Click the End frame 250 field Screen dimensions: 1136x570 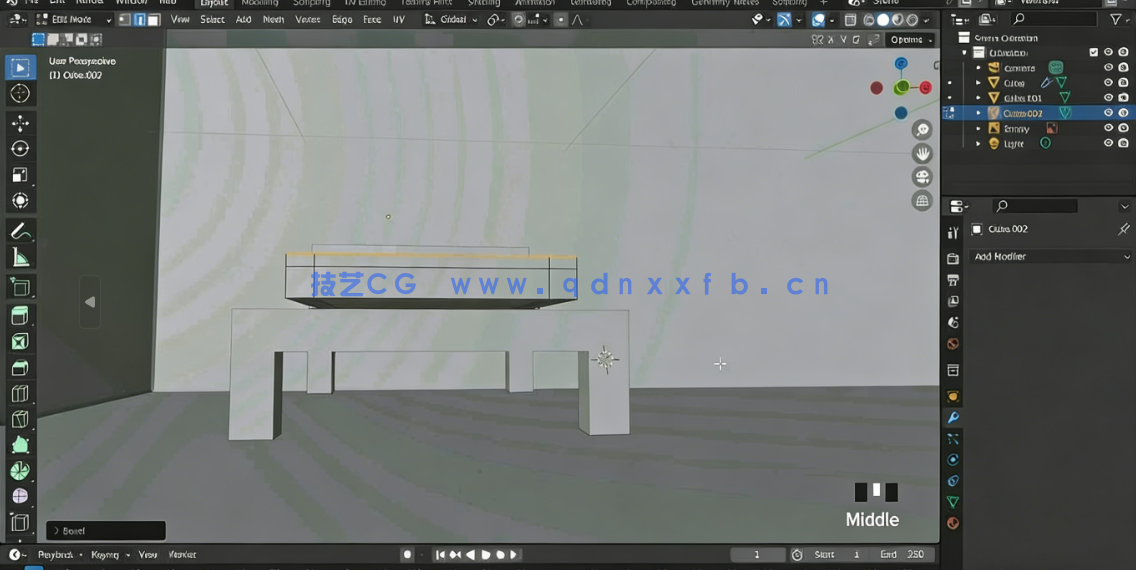(x=902, y=555)
